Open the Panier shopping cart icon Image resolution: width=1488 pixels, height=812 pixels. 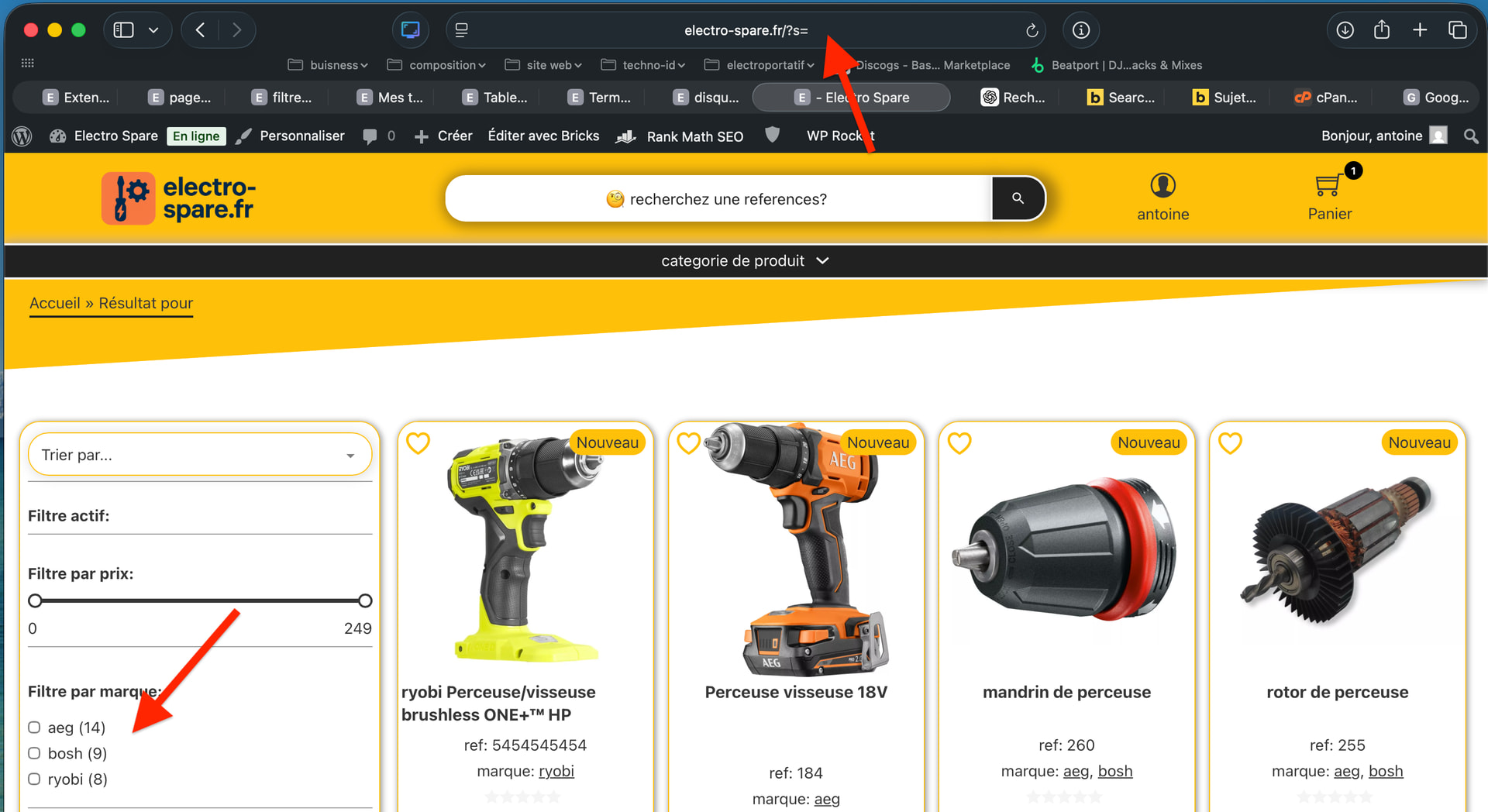click(x=1328, y=186)
